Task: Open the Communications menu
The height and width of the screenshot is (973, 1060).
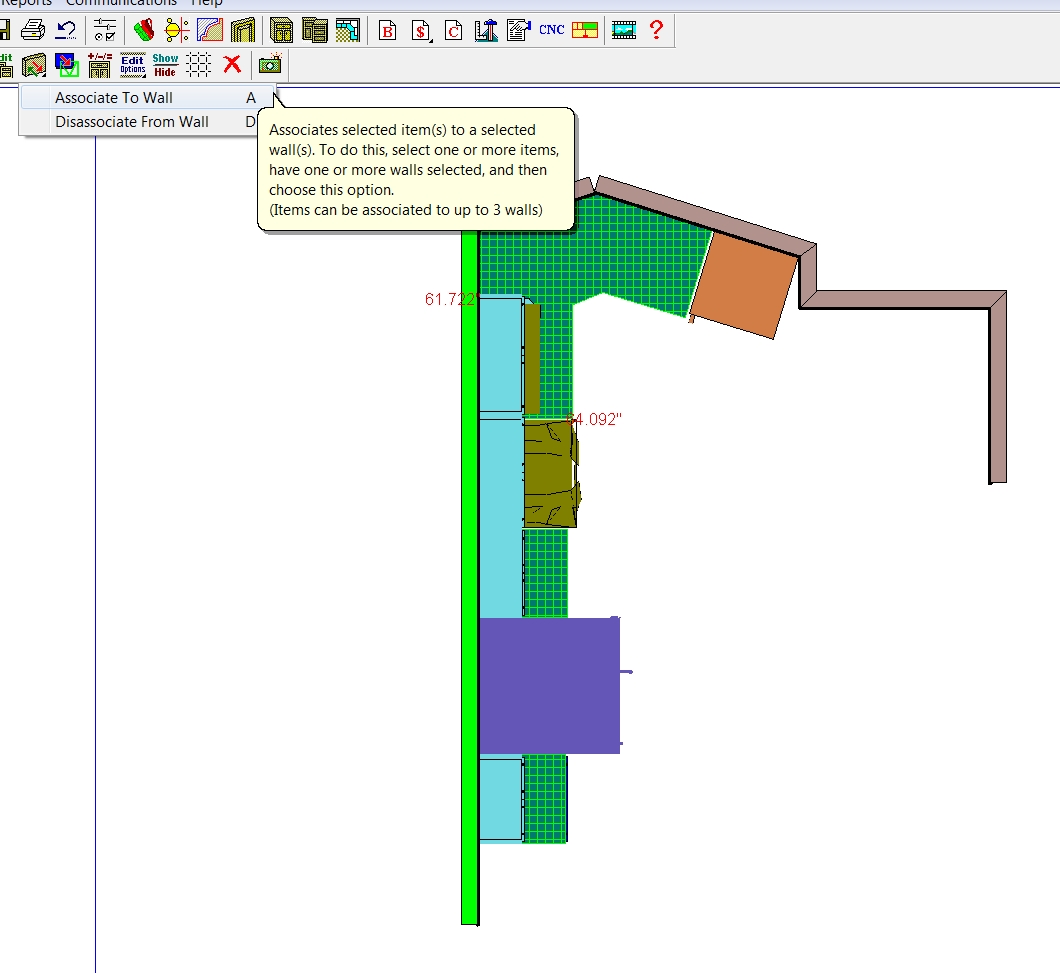Action: tap(120, 3)
